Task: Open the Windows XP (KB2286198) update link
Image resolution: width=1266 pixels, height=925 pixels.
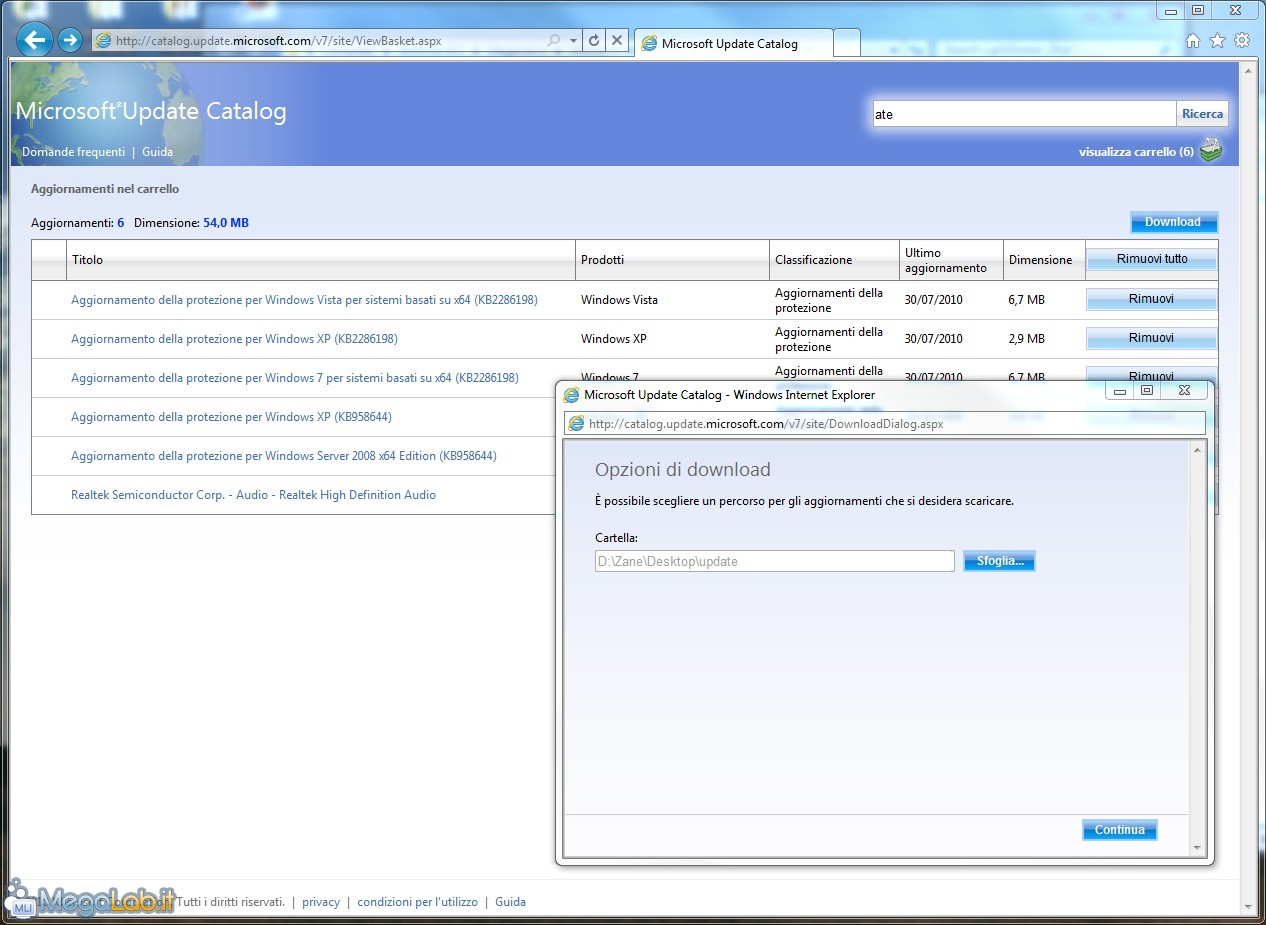Action: coord(234,339)
